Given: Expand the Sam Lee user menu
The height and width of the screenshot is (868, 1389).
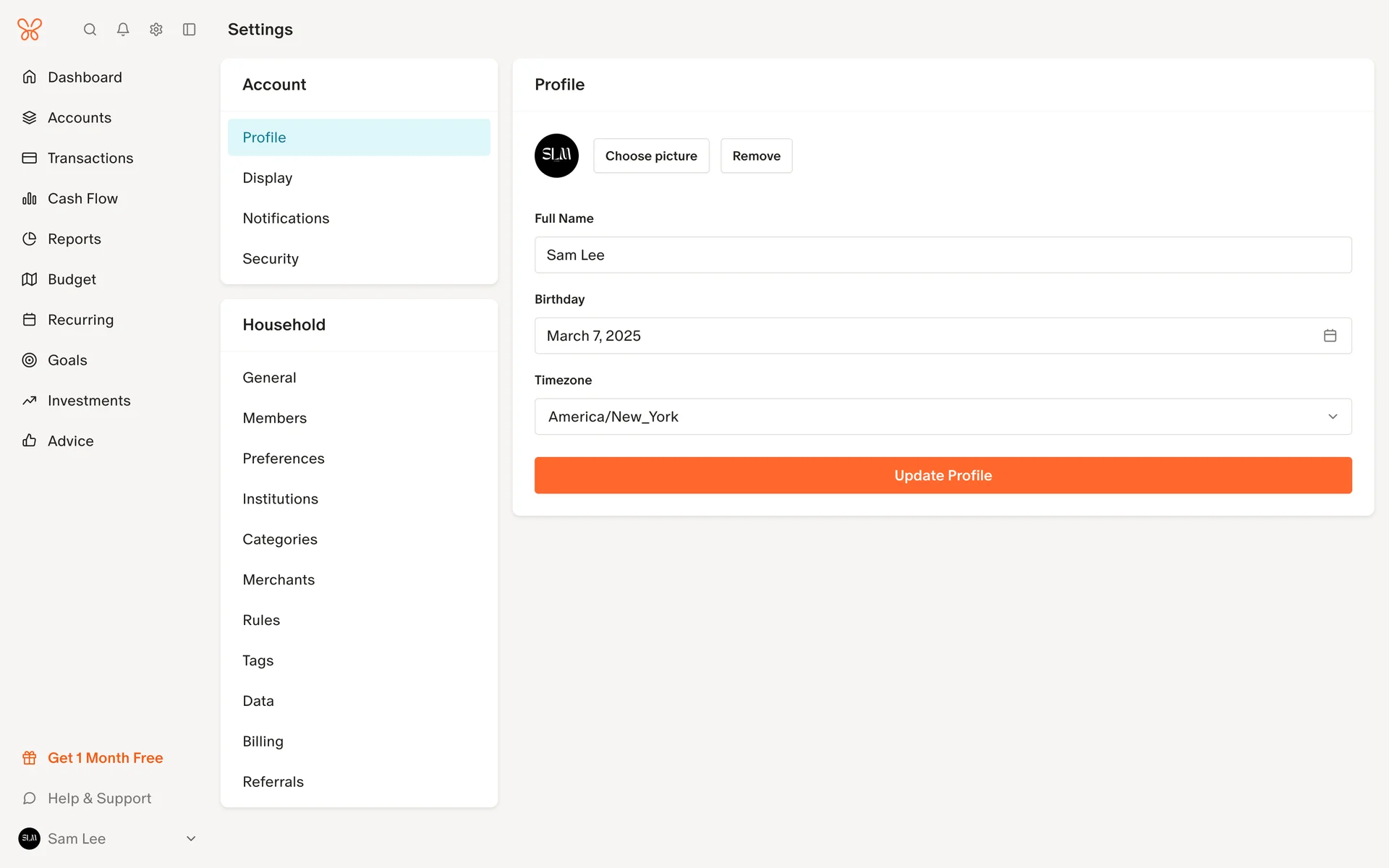Looking at the screenshot, I should [x=191, y=839].
